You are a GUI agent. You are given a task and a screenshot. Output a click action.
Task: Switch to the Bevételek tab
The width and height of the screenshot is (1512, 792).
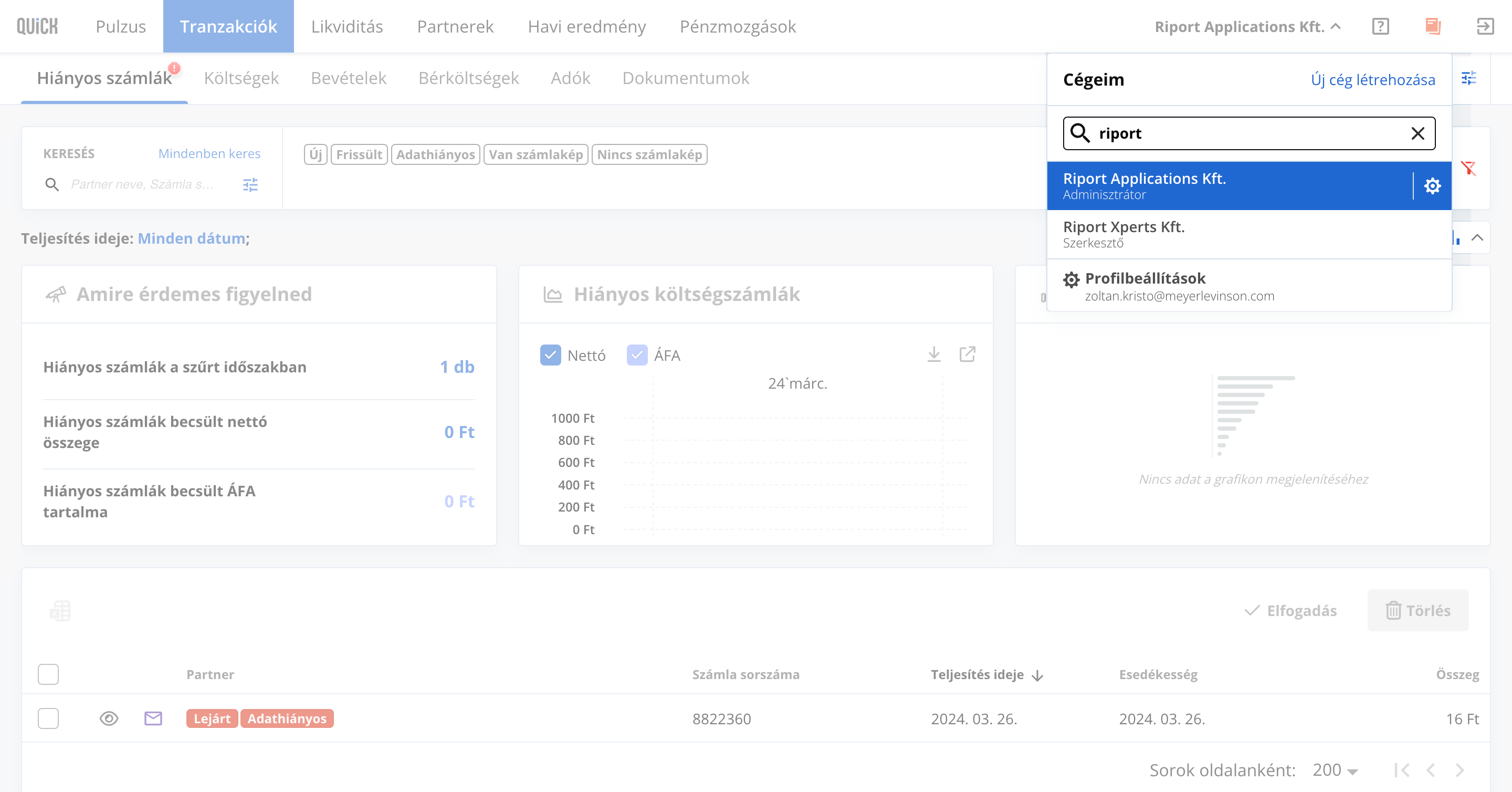coord(349,78)
